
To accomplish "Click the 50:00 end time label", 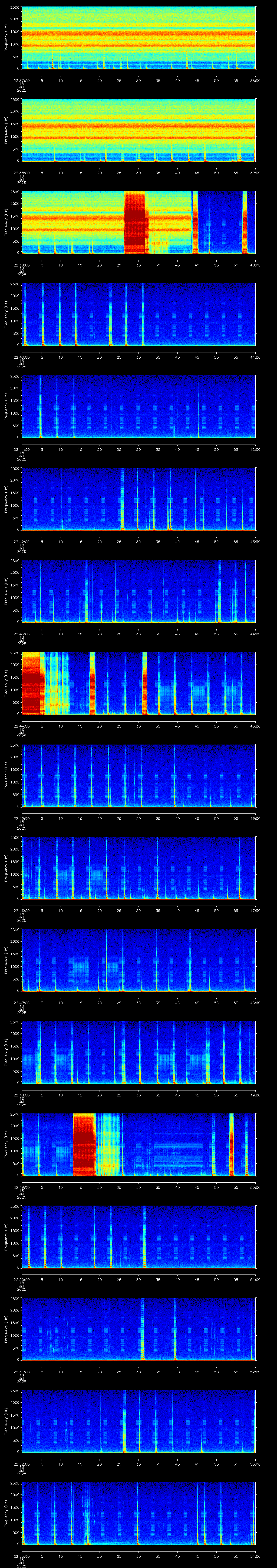I will tap(255, 1187).
